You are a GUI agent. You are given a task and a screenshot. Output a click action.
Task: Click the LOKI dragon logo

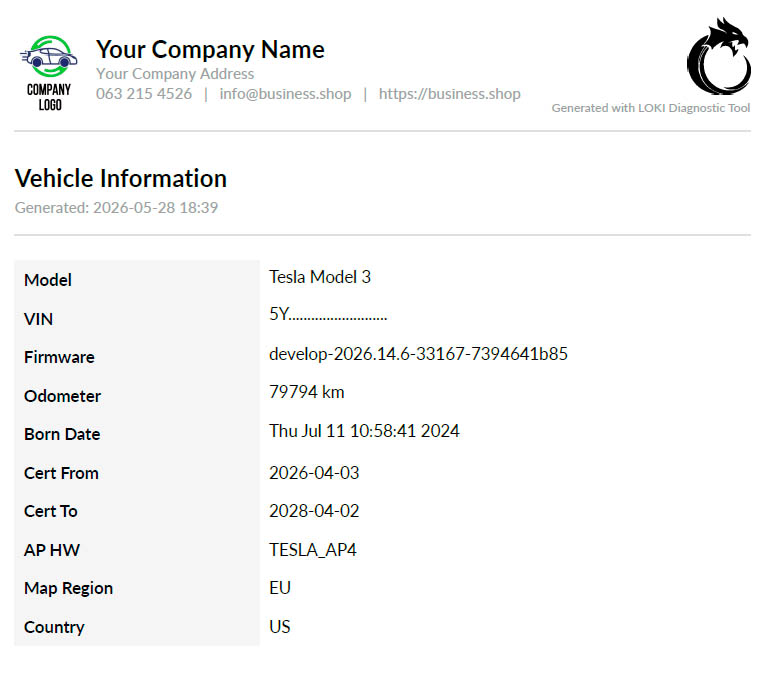(x=719, y=56)
